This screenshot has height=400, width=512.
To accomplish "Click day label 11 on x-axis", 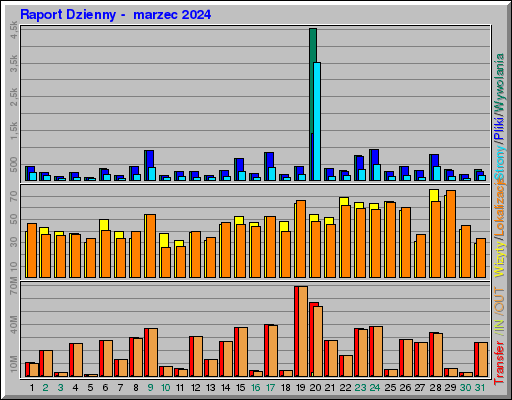I will (x=180, y=388).
